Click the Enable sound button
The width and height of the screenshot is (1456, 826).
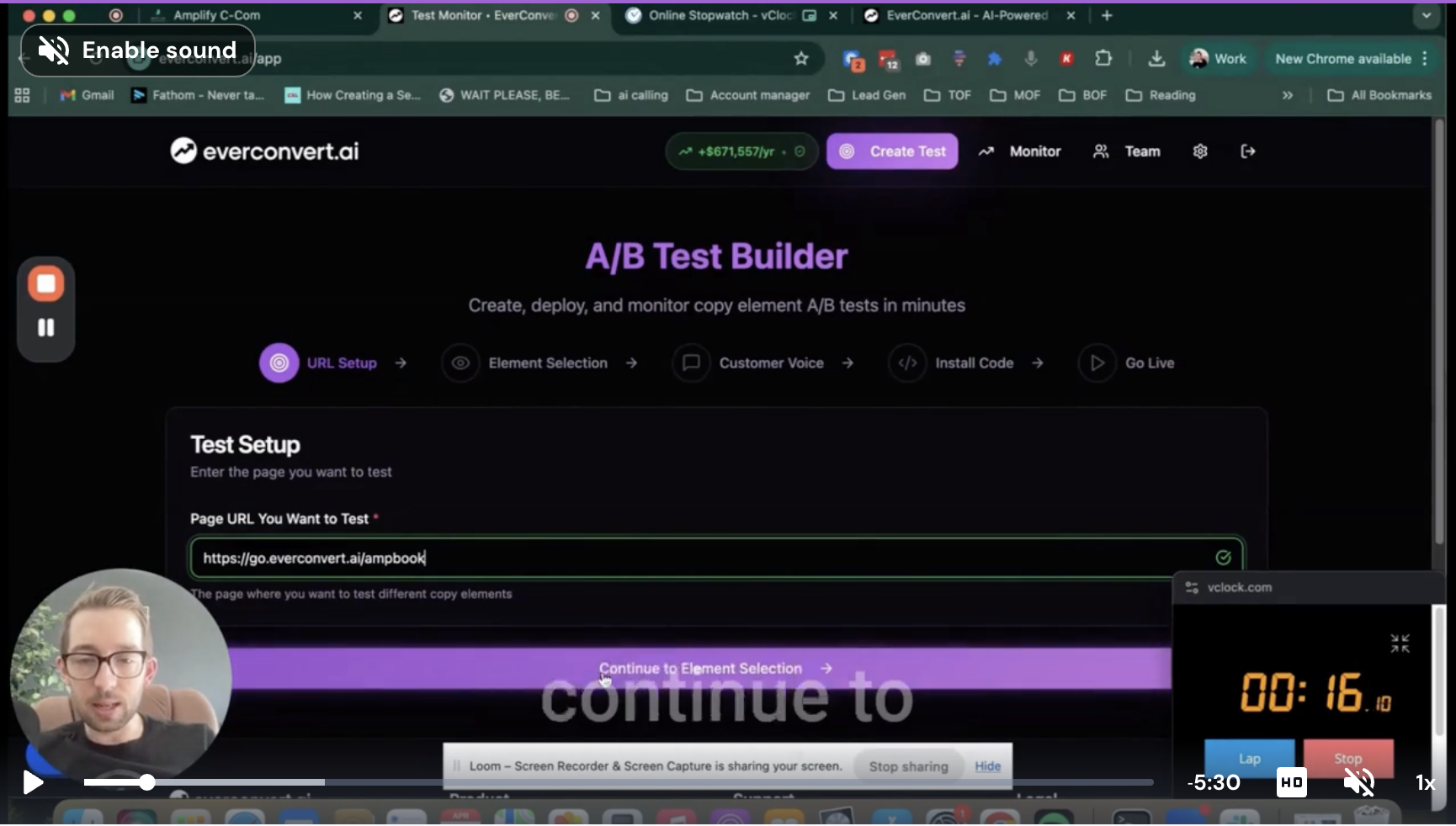tap(138, 50)
